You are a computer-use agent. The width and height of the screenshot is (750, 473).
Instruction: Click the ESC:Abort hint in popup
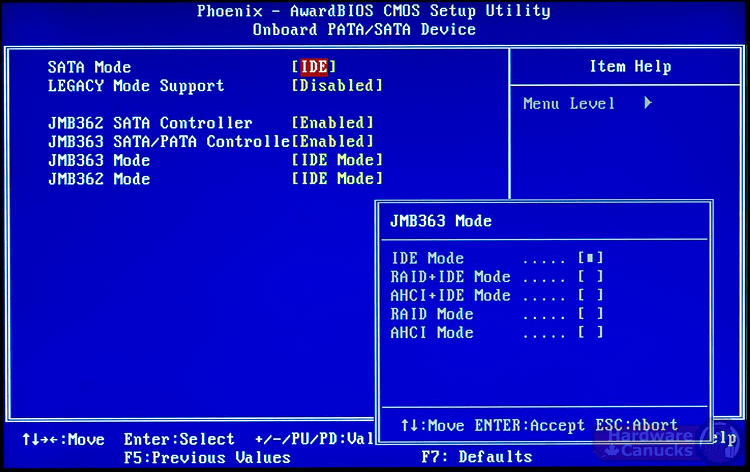tap(637, 425)
